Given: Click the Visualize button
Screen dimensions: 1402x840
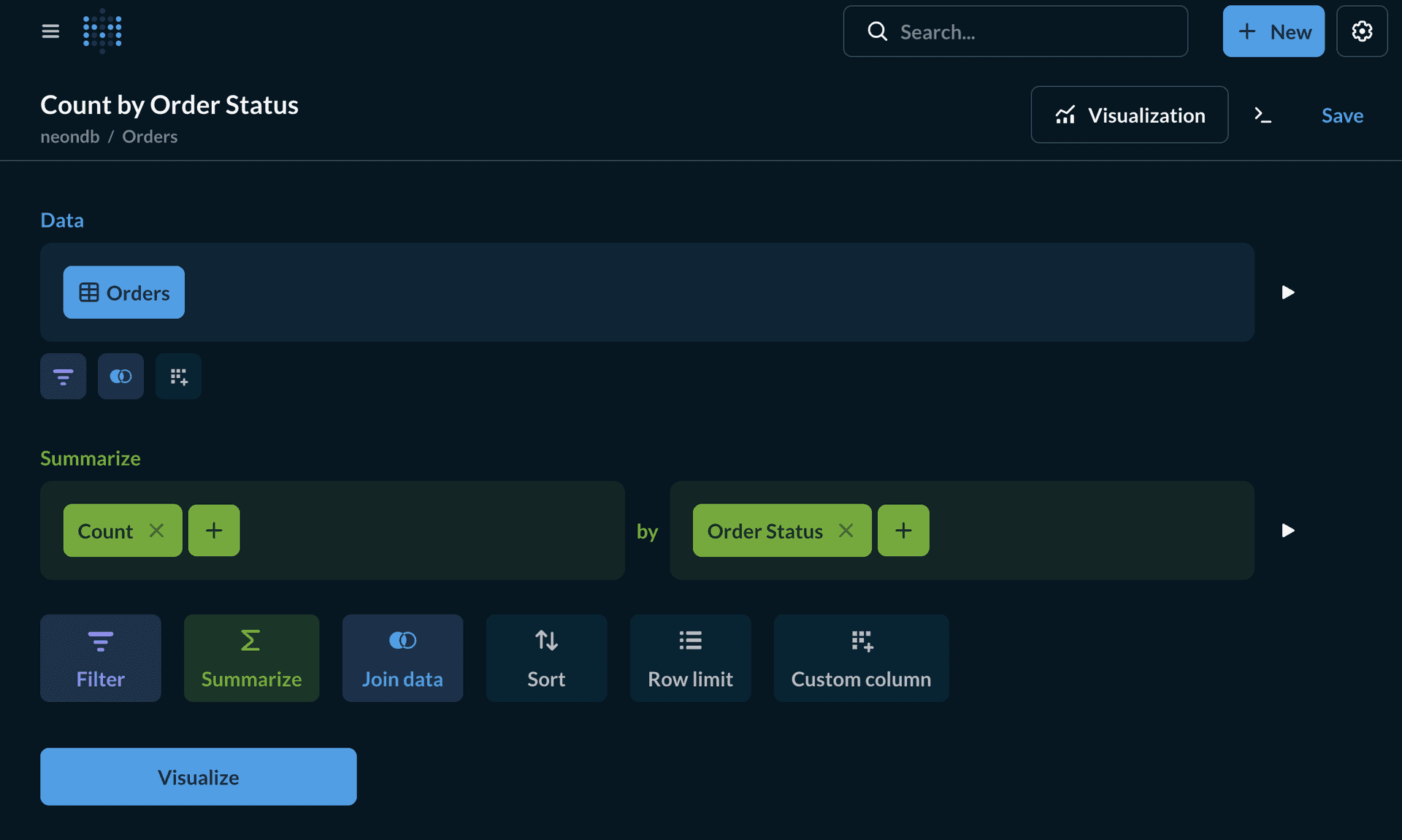Looking at the screenshot, I should pos(198,777).
